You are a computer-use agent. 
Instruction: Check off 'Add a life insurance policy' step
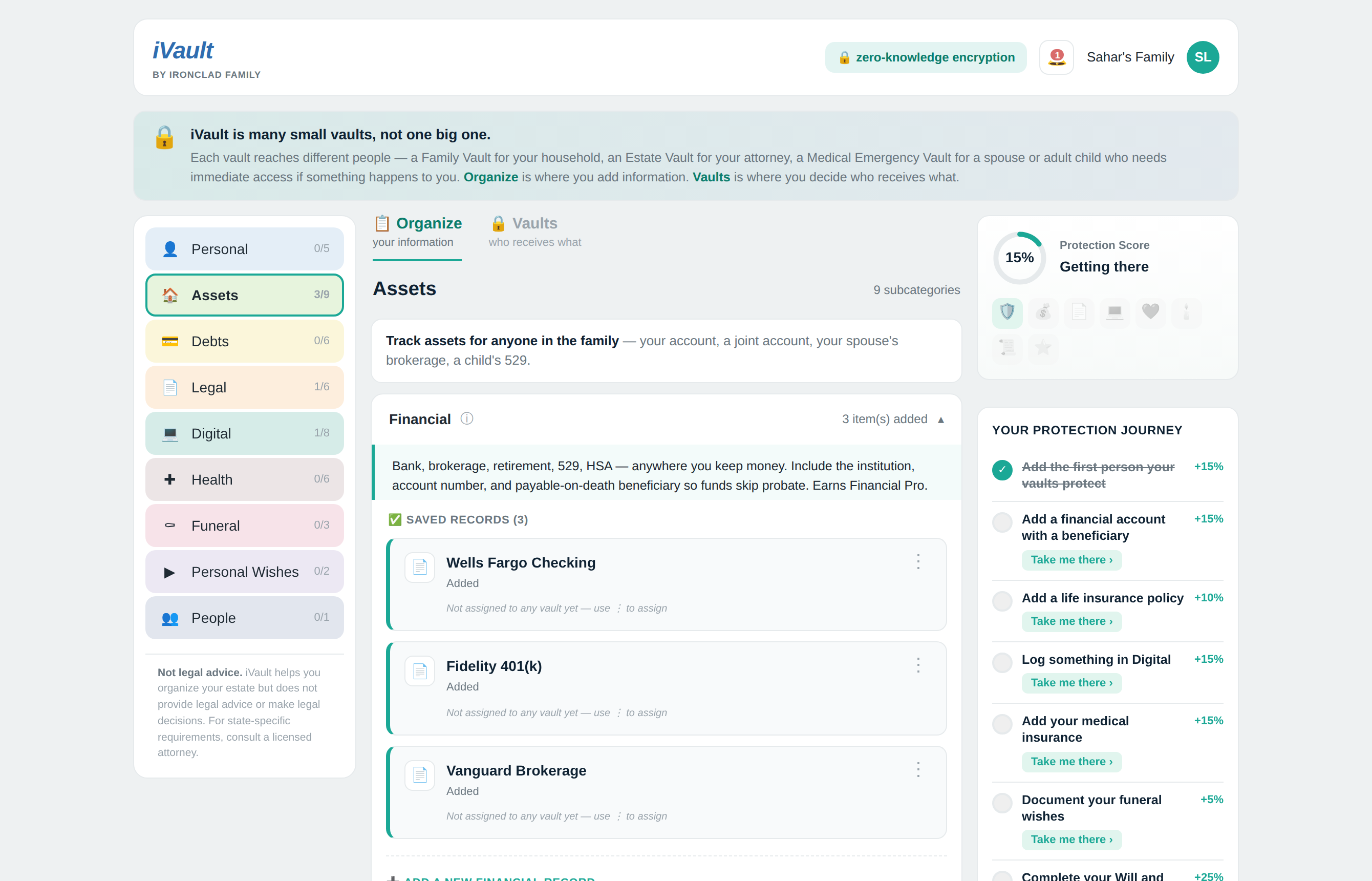click(x=1002, y=601)
